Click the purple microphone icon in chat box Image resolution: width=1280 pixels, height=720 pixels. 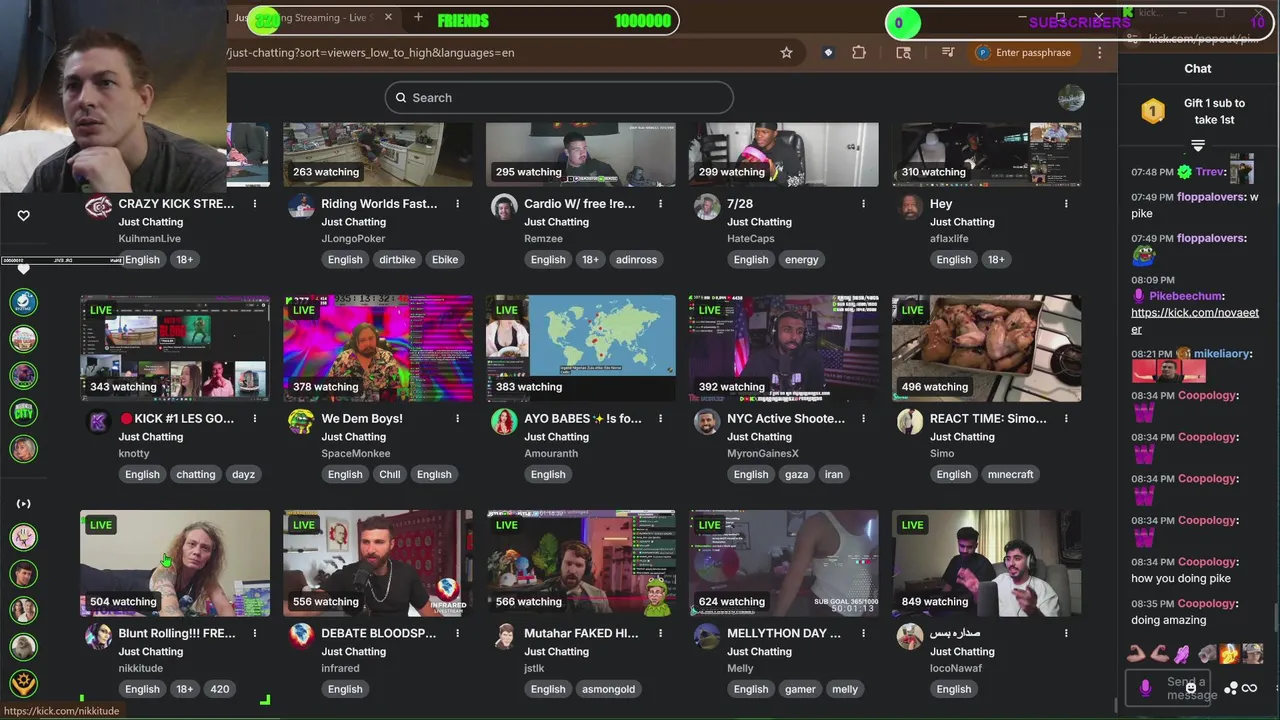[x=1145, y=688]
